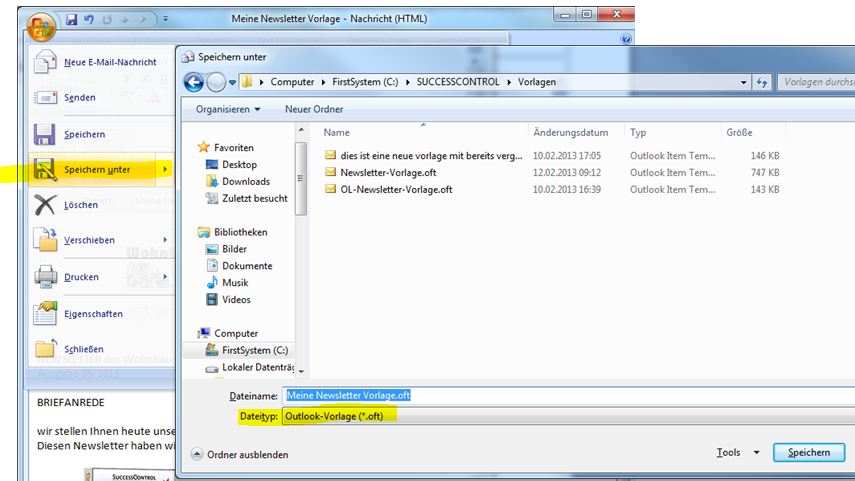
Task: Sort by the Änderungsdatum column header
Action: click(x=571, y=132)
